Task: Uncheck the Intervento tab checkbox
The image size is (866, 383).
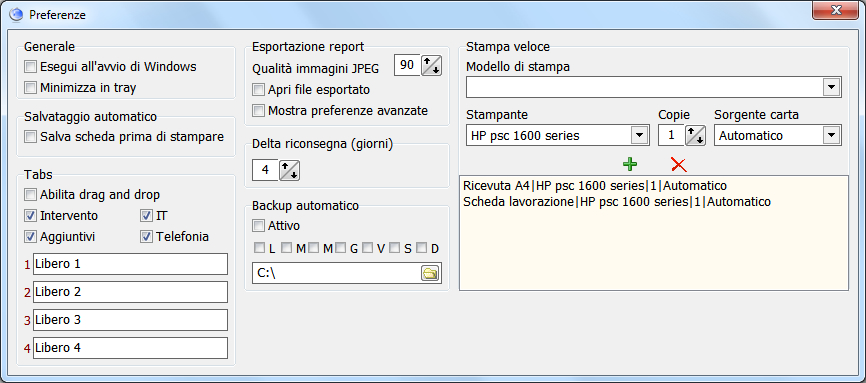Action: pos(30,216)
